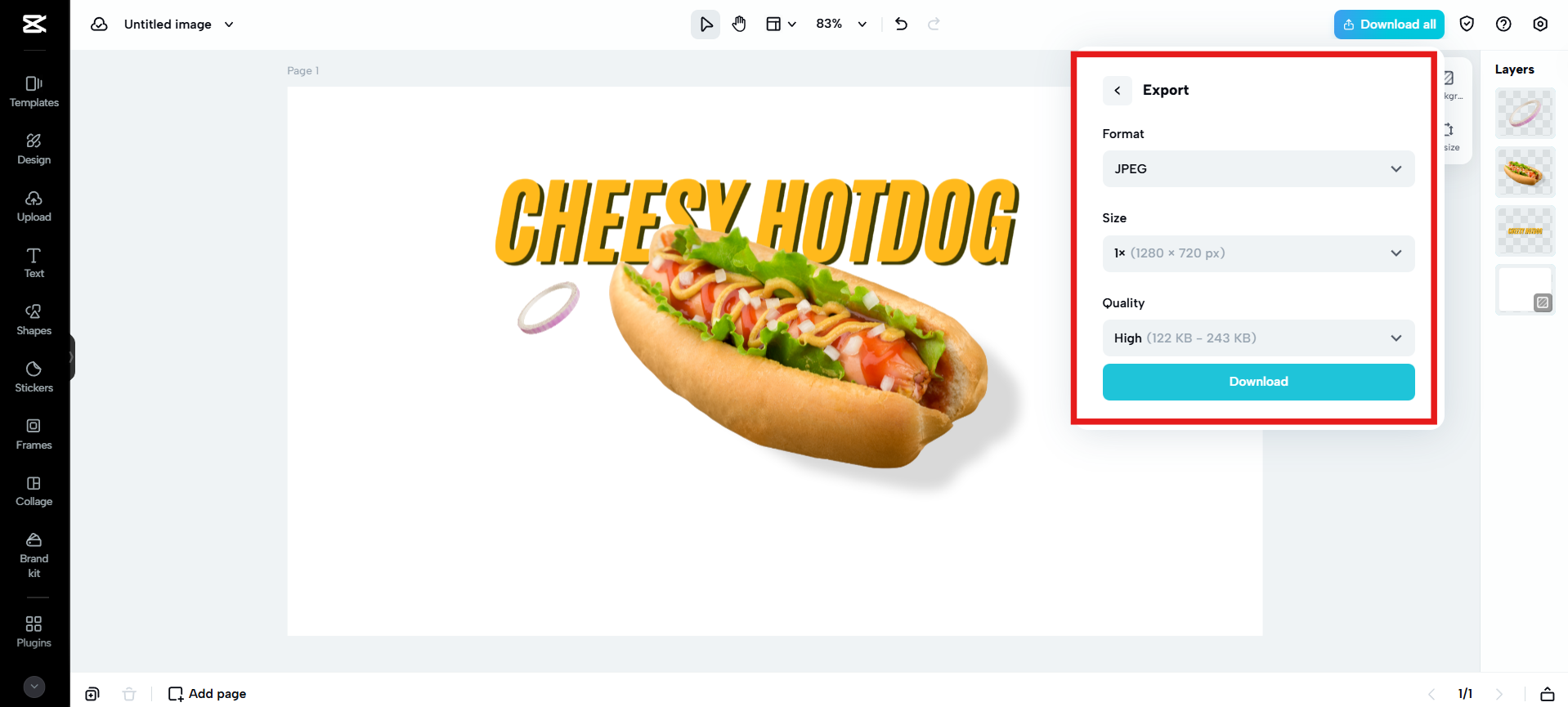Click the sidebar collapse handle

pyautogui.click(x=72, y=357)
